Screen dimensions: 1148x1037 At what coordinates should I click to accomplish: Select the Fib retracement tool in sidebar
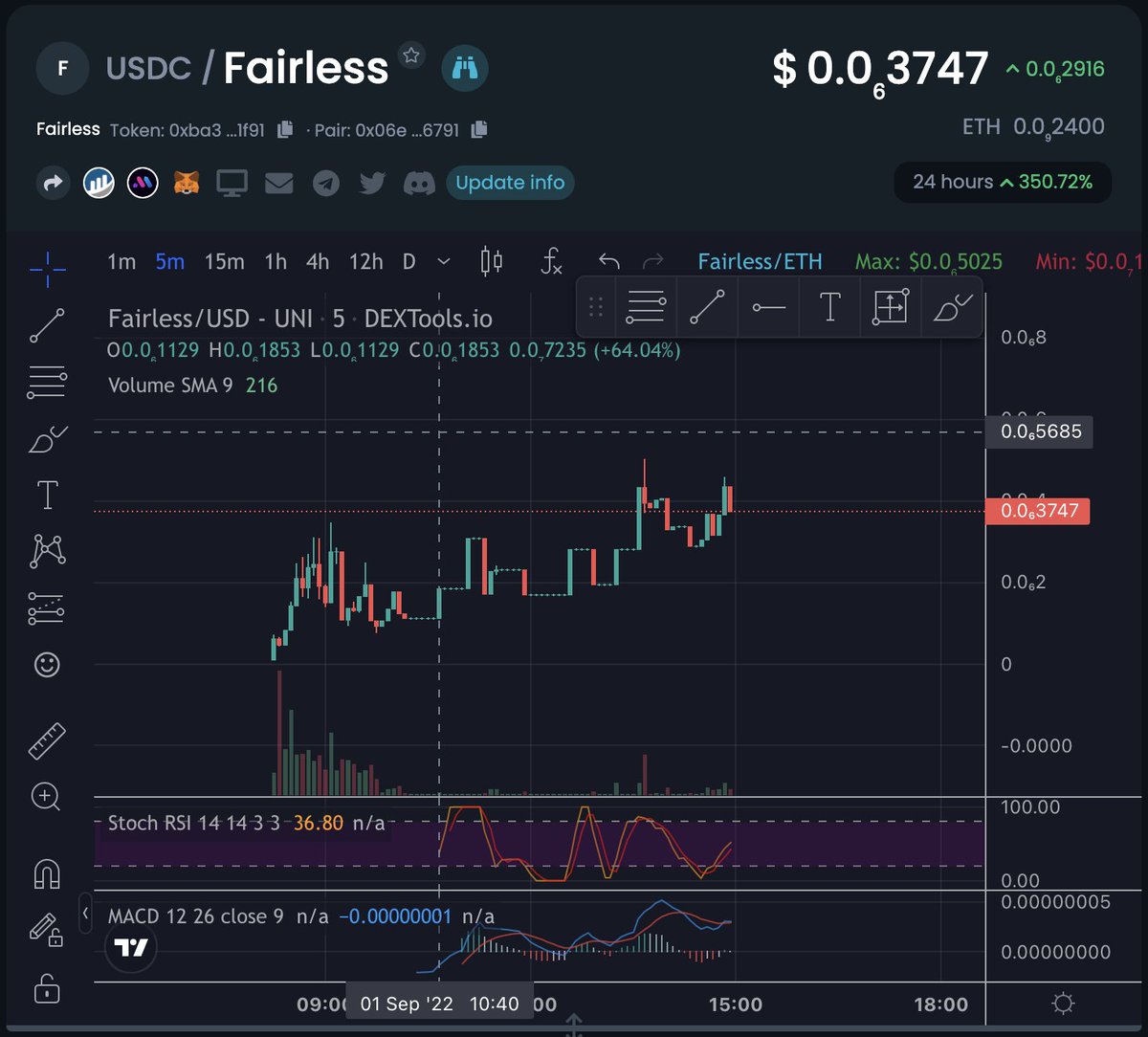point(47,382)
